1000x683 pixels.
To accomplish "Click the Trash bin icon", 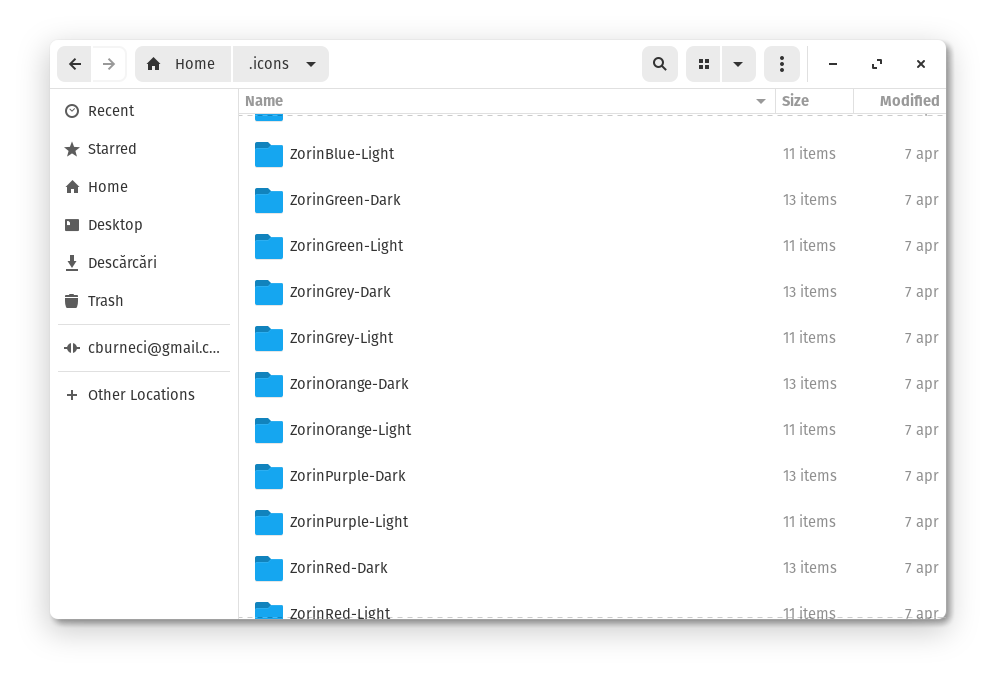I will pyautogui.click(x=72, y=300).
